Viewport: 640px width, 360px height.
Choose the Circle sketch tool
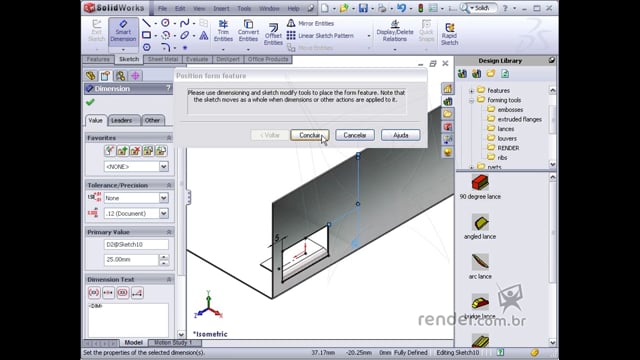[165, 23]
